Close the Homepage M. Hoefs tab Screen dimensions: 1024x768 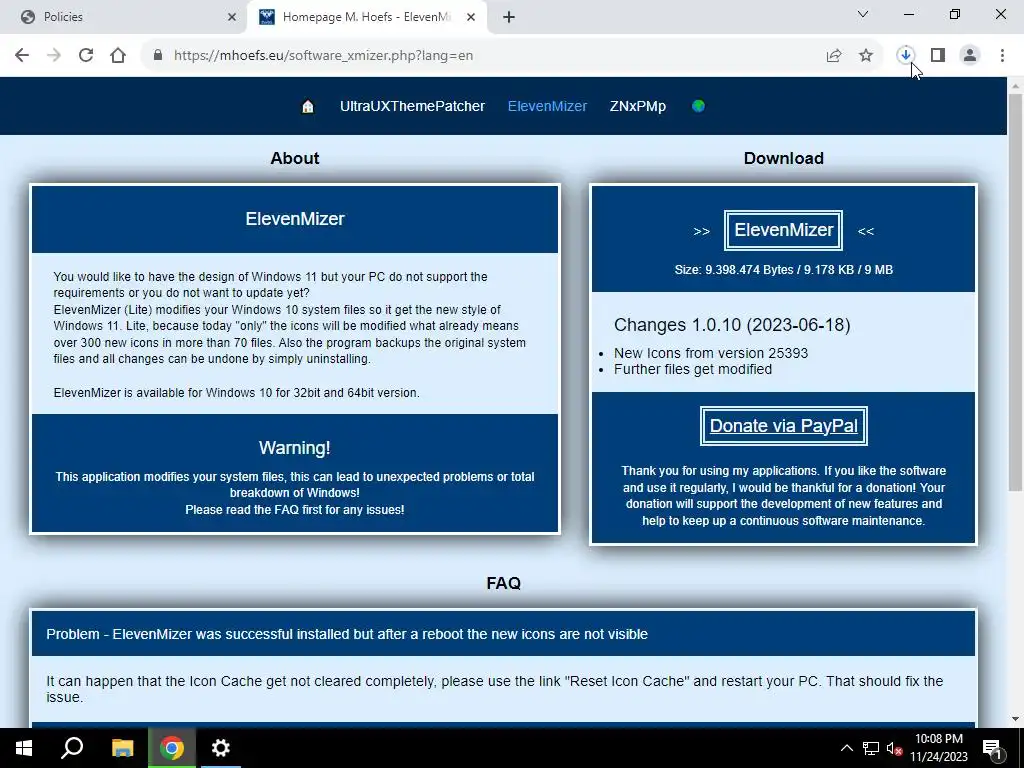pos(471,17)
